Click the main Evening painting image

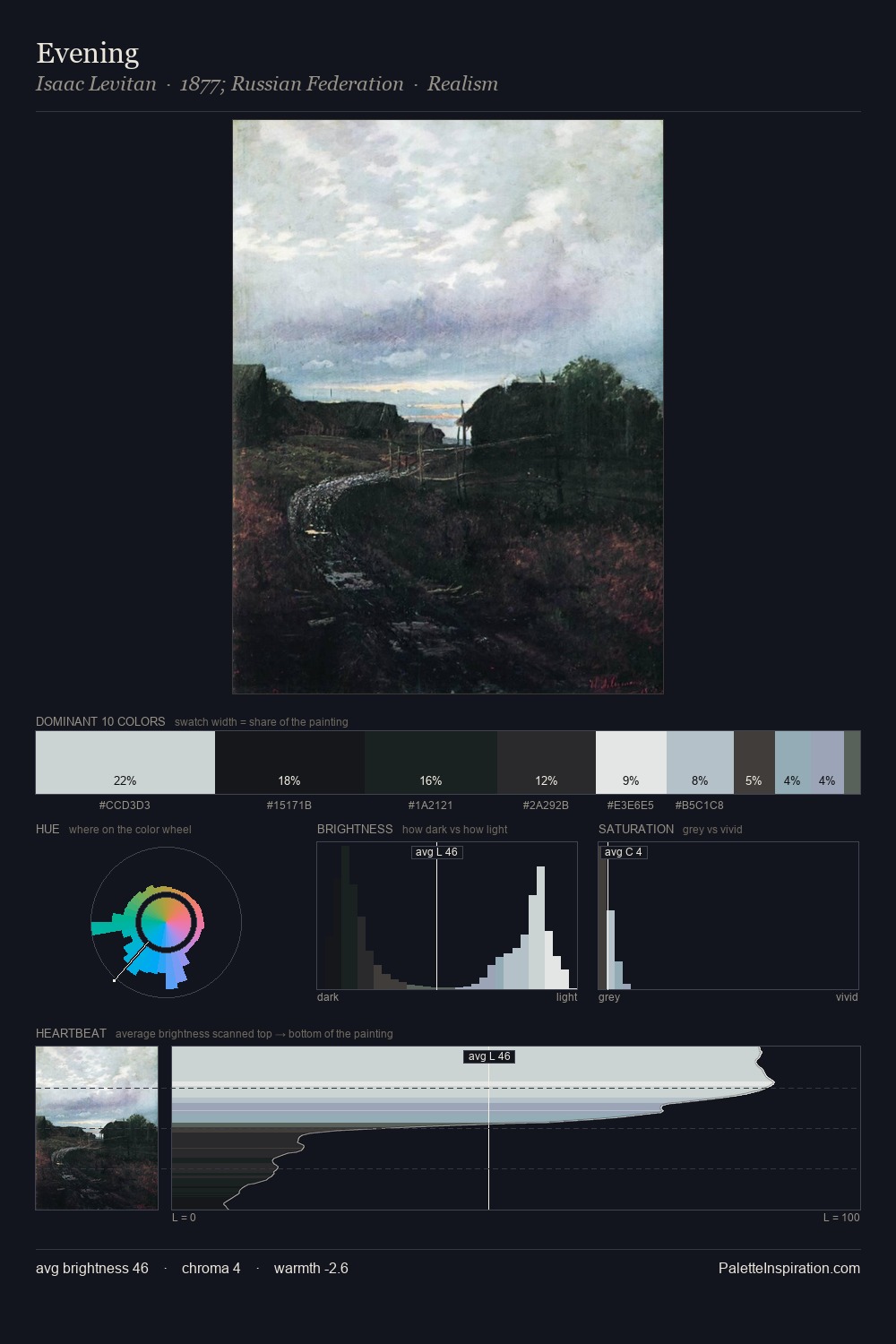448,407
